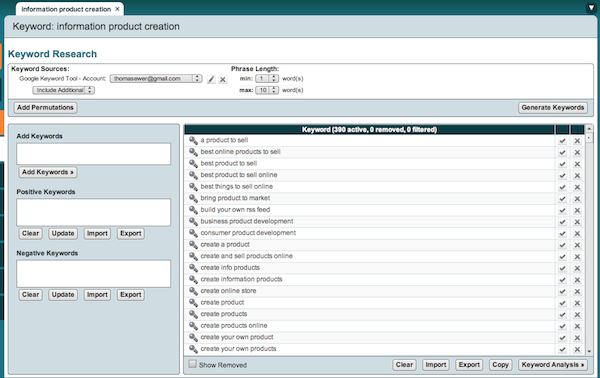Click the Negative Keywords text box

pos(93,274)
